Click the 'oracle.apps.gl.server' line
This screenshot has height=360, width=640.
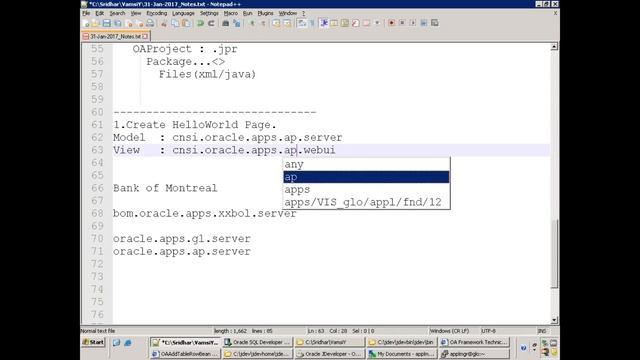[x=182, y=238]
